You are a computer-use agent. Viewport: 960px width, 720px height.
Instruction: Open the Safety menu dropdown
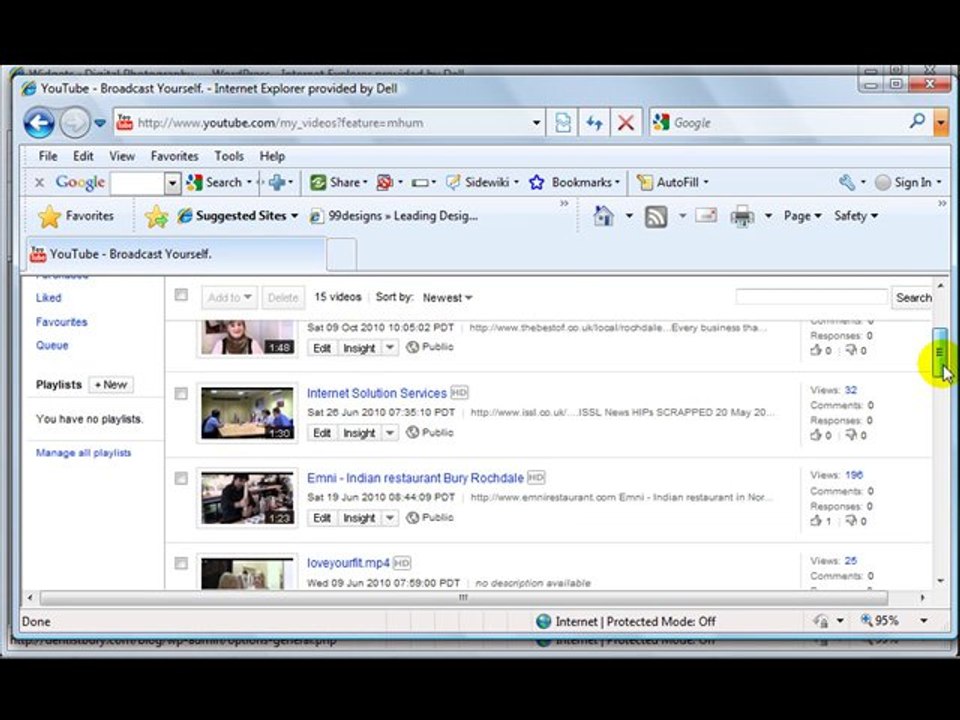[x=856, y=216]
